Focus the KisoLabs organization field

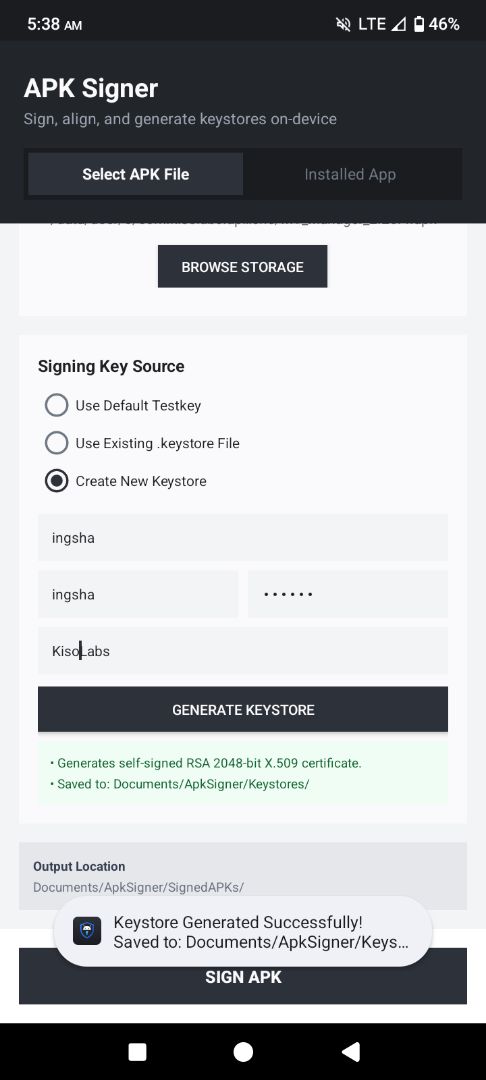243,650
